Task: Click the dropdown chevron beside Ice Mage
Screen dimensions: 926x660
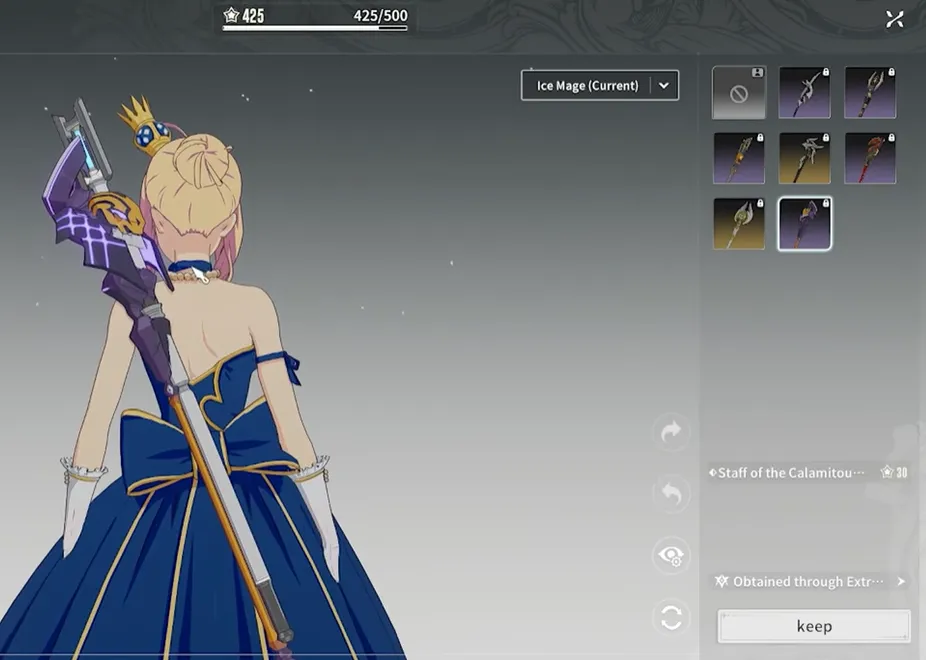Action: click(x=664, y=86)
